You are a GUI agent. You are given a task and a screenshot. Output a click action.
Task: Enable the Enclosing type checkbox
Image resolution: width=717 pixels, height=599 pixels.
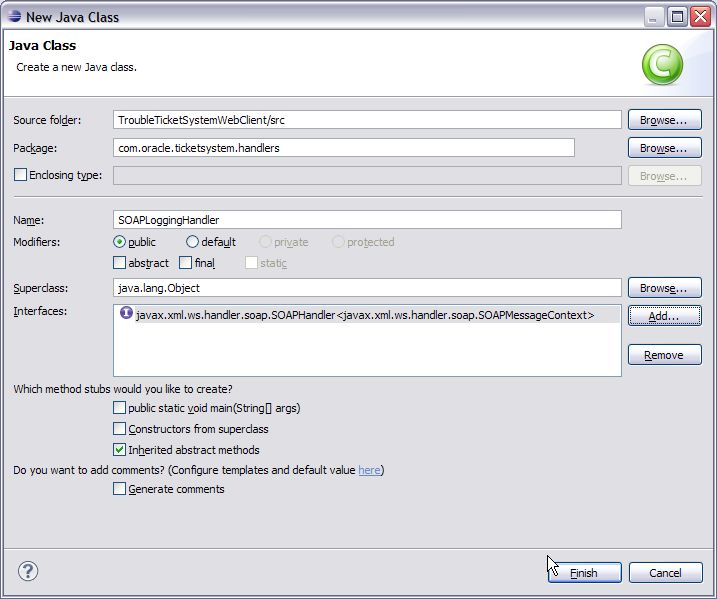pyautogui.click(x=21, y=175)
